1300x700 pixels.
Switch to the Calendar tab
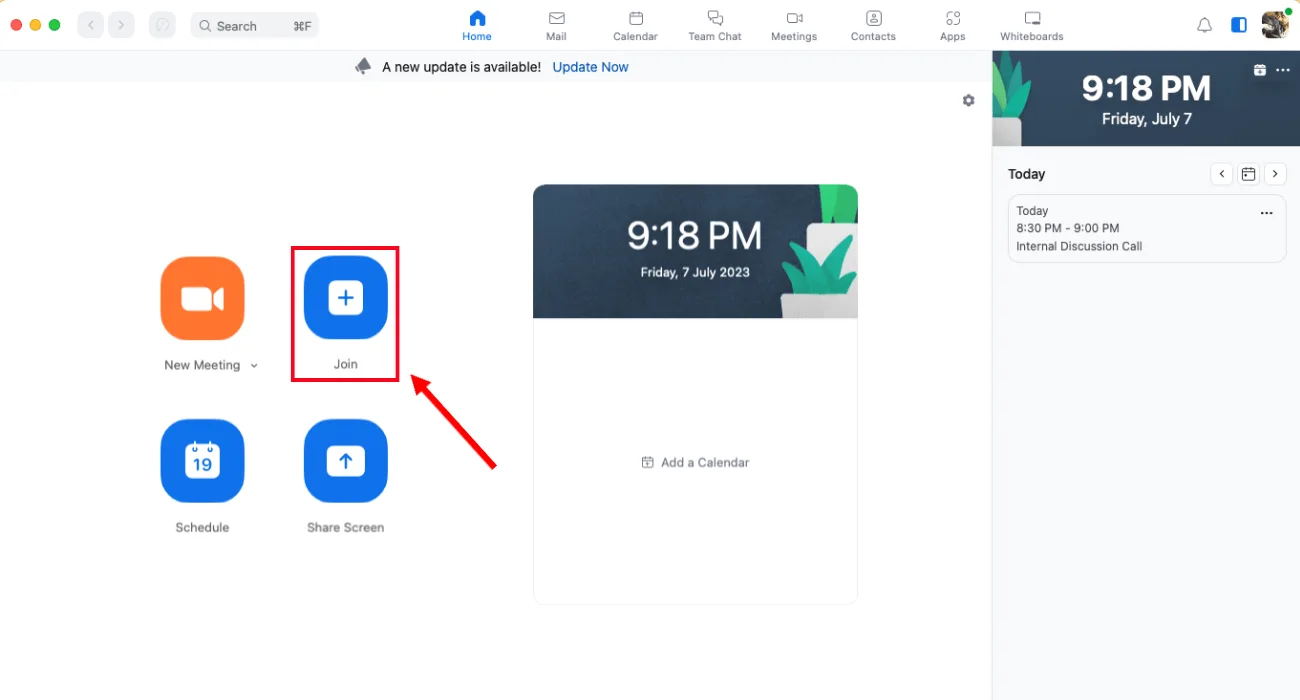click(x=635, y=25)
